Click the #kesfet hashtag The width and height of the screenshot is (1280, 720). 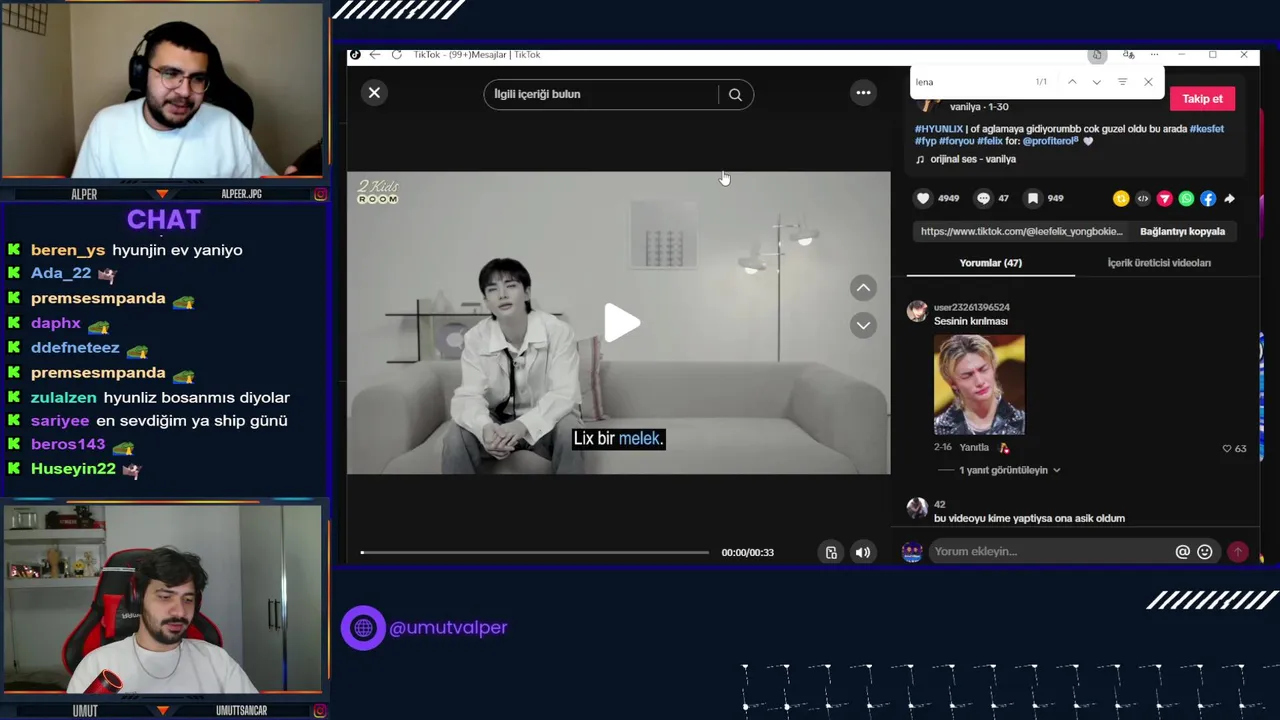1207,129
